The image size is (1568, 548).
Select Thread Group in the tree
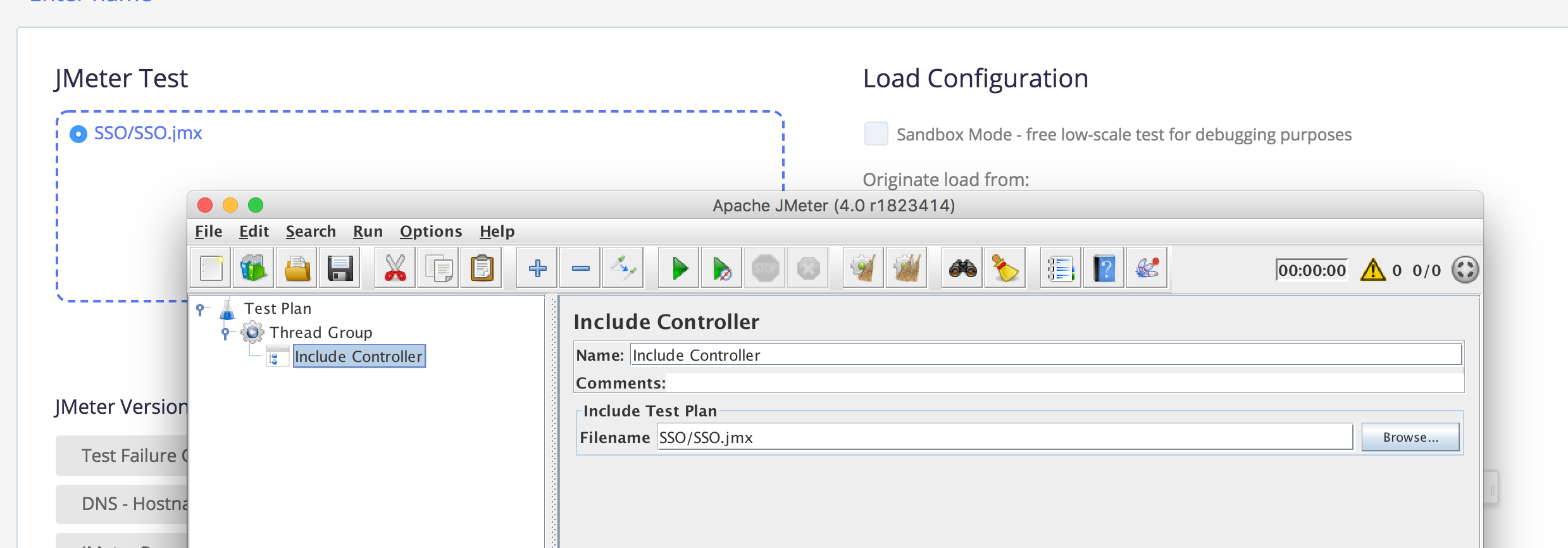(321, 333)
